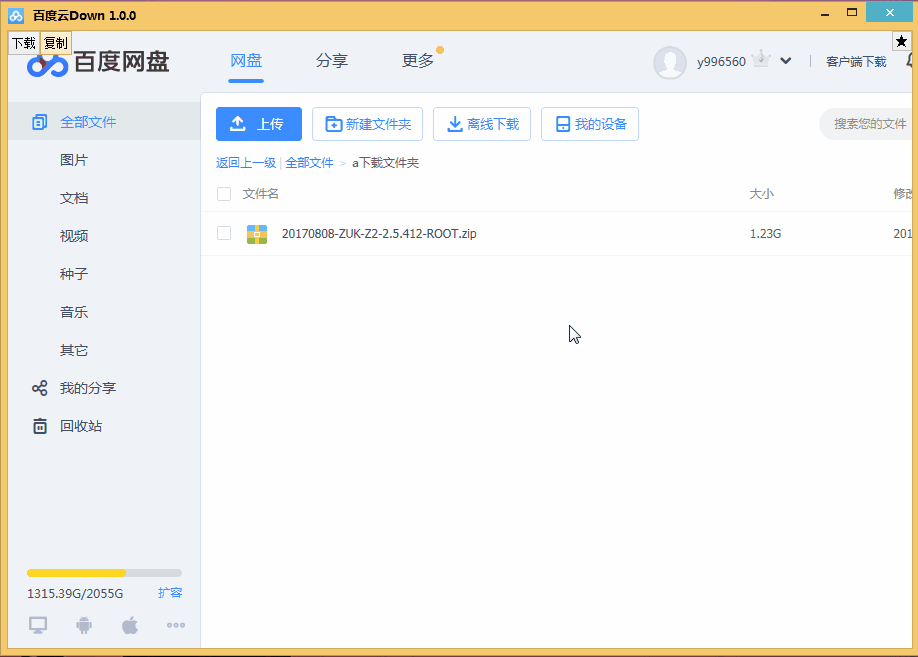
Task: Click the 下载 button at top left
Action: click(24, 43)
